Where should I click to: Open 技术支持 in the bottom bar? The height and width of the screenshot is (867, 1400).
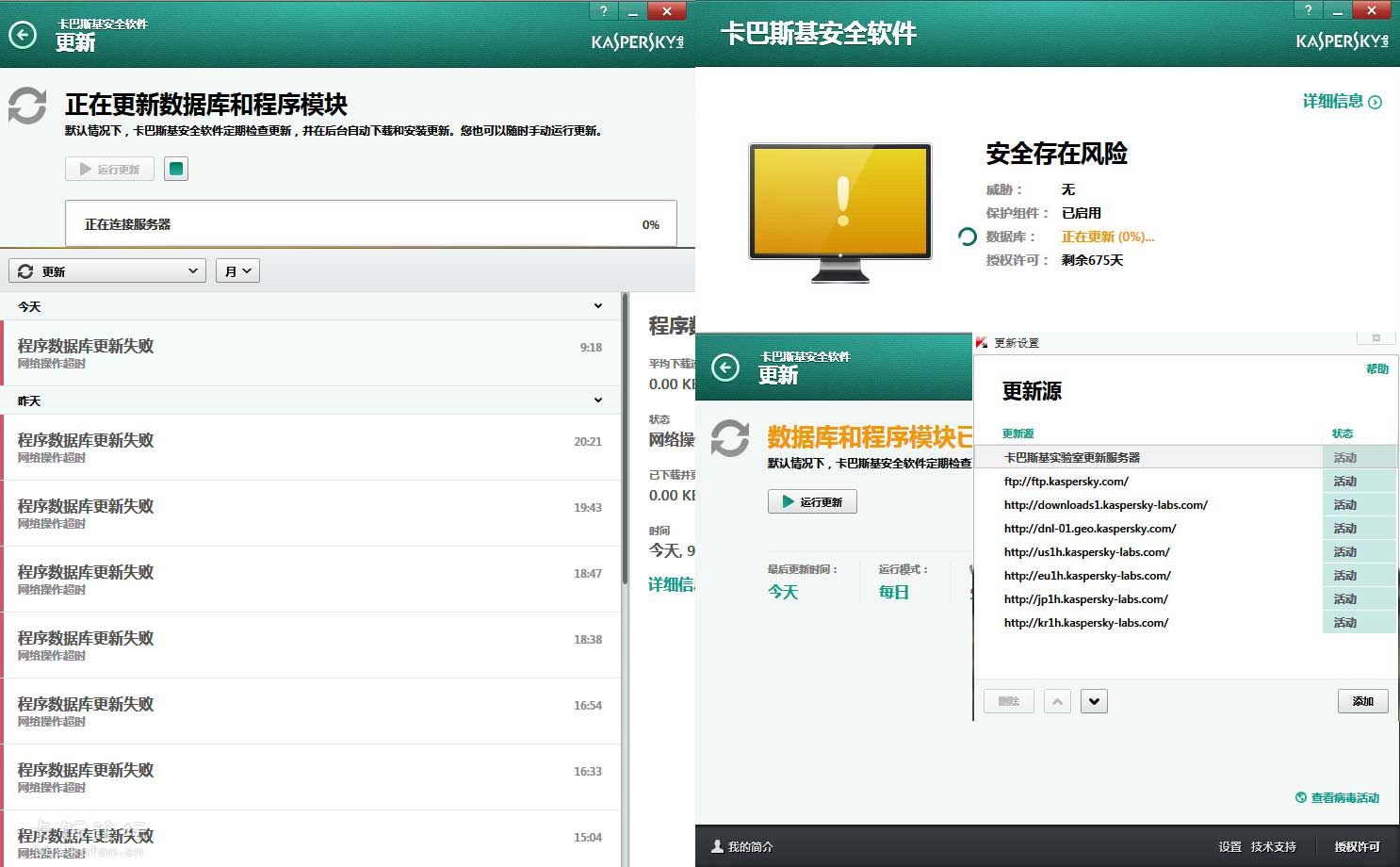click(x=1274, y=846)
